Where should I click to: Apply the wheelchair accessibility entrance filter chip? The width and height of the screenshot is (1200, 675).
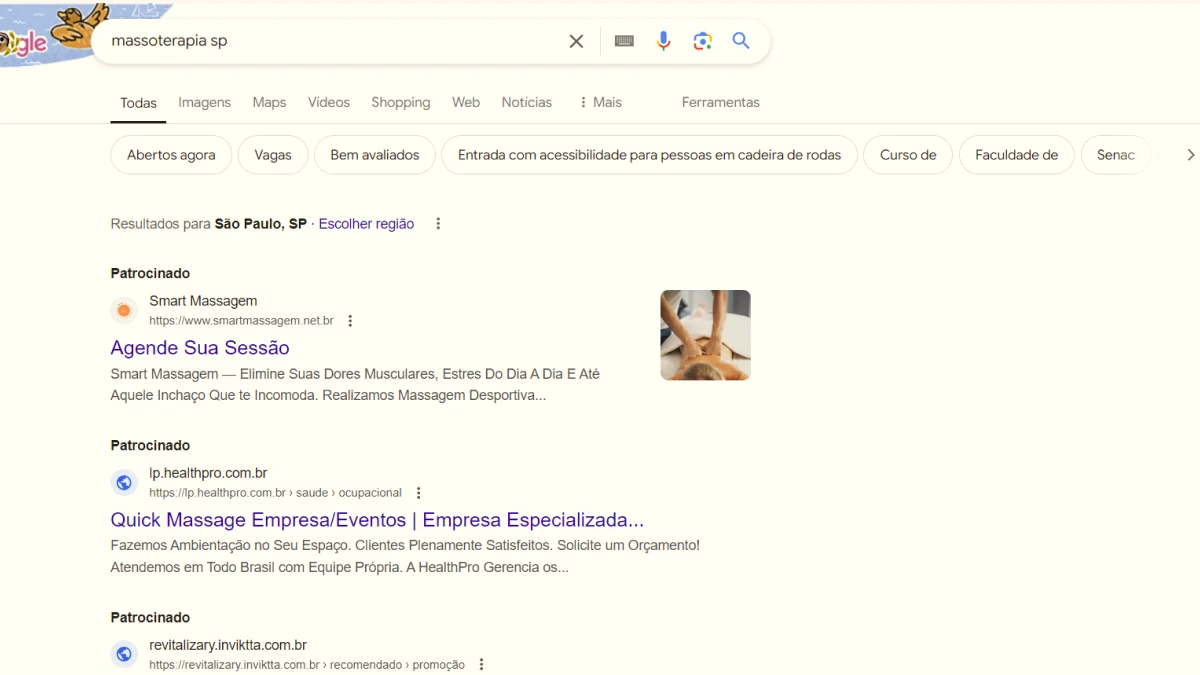tap(649, 155)
